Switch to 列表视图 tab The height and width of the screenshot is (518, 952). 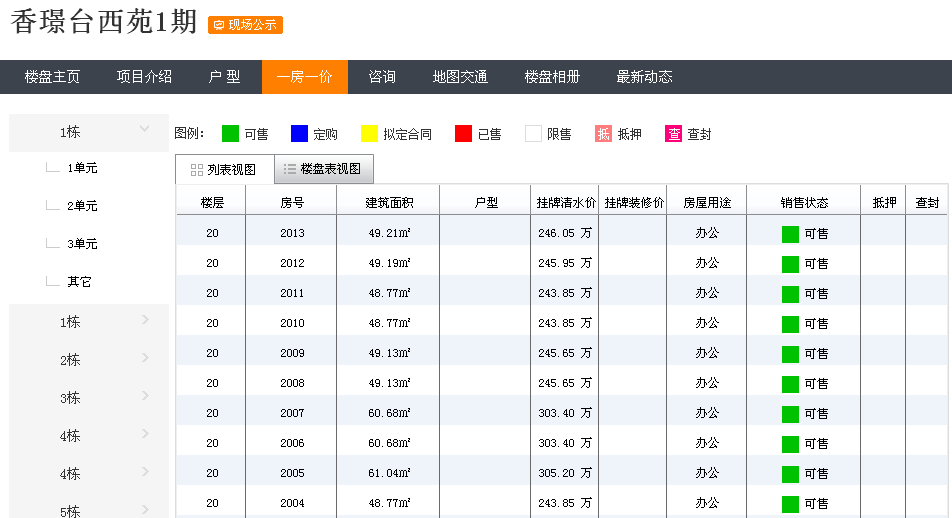(225, 169)
